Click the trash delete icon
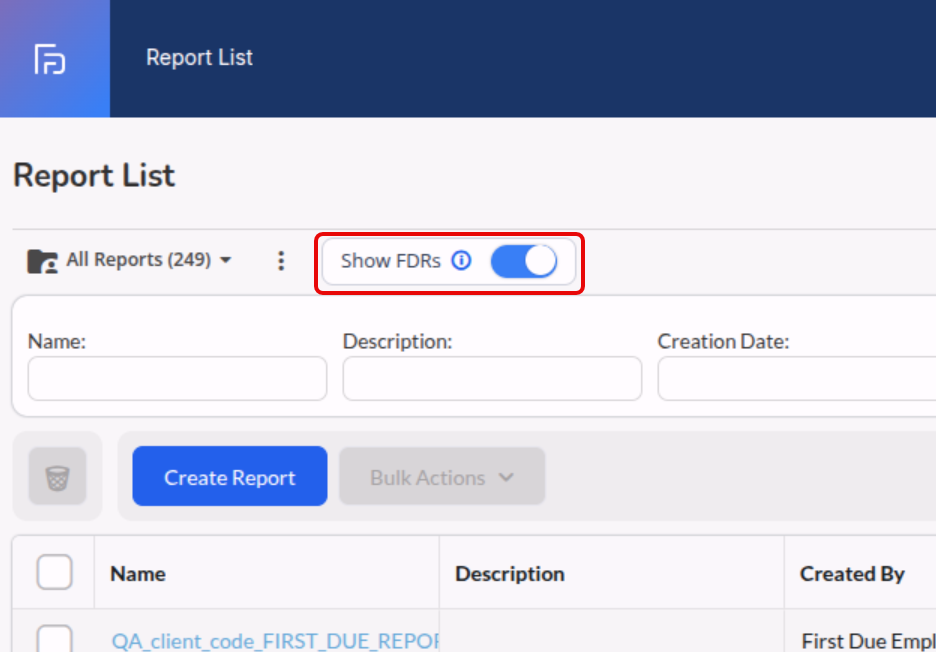The width and height of the screenshot is (936, 652). tap(57, 476)
